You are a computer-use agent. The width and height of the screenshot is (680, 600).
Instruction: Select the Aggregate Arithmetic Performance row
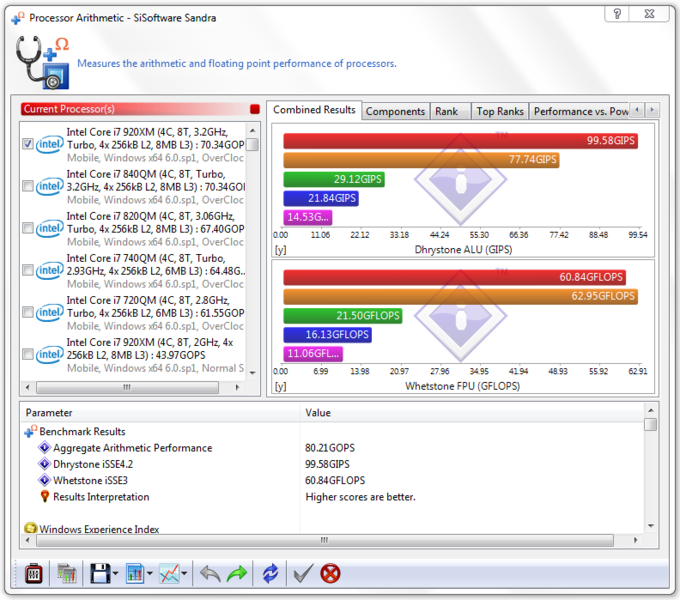pyautogui.click(x=132, y=448)
